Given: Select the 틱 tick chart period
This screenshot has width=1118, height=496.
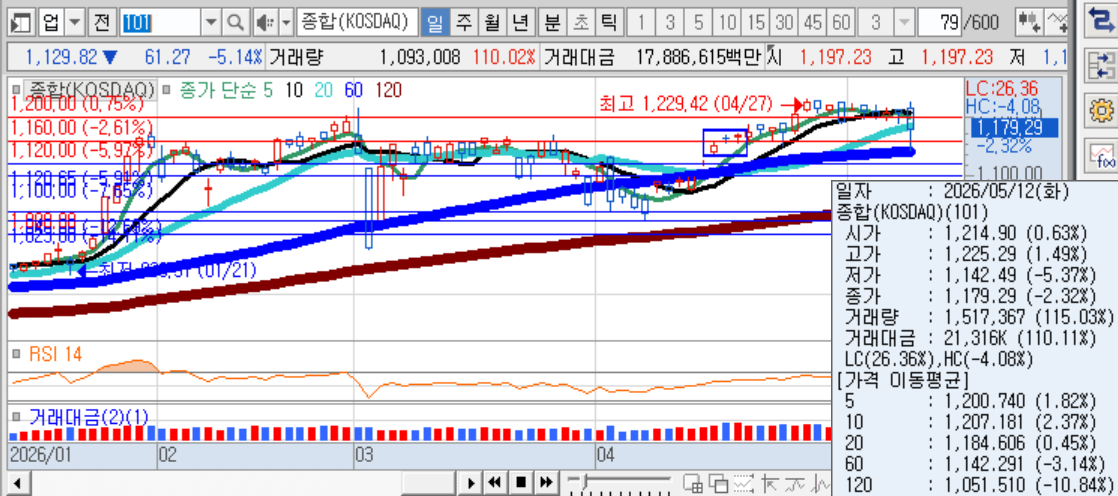Looking at the screenshot, I should click(x=608, y=23).
